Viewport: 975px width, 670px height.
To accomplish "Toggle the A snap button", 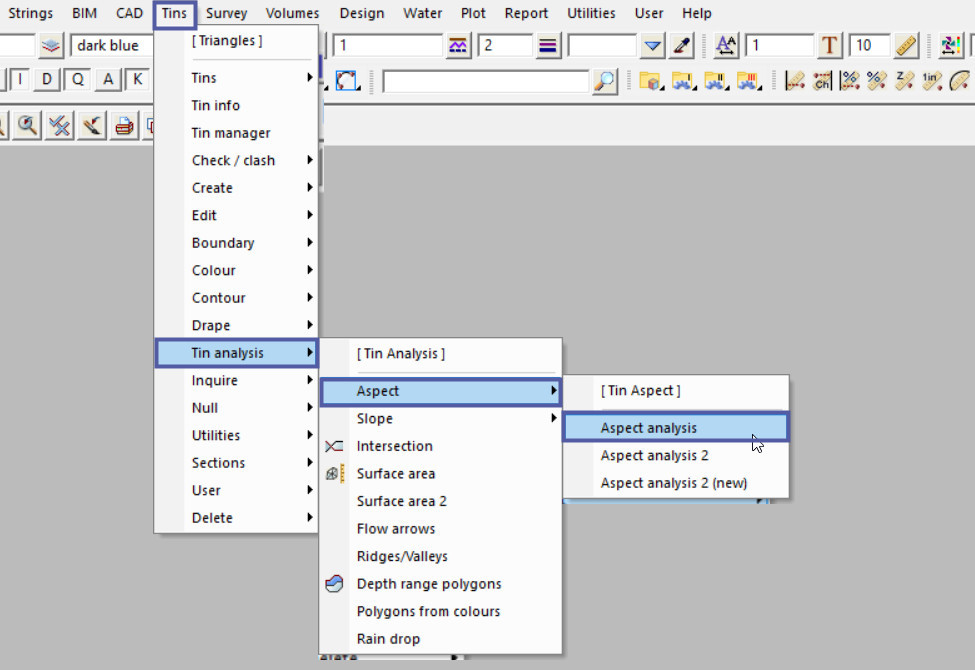I will pos(108,80).
